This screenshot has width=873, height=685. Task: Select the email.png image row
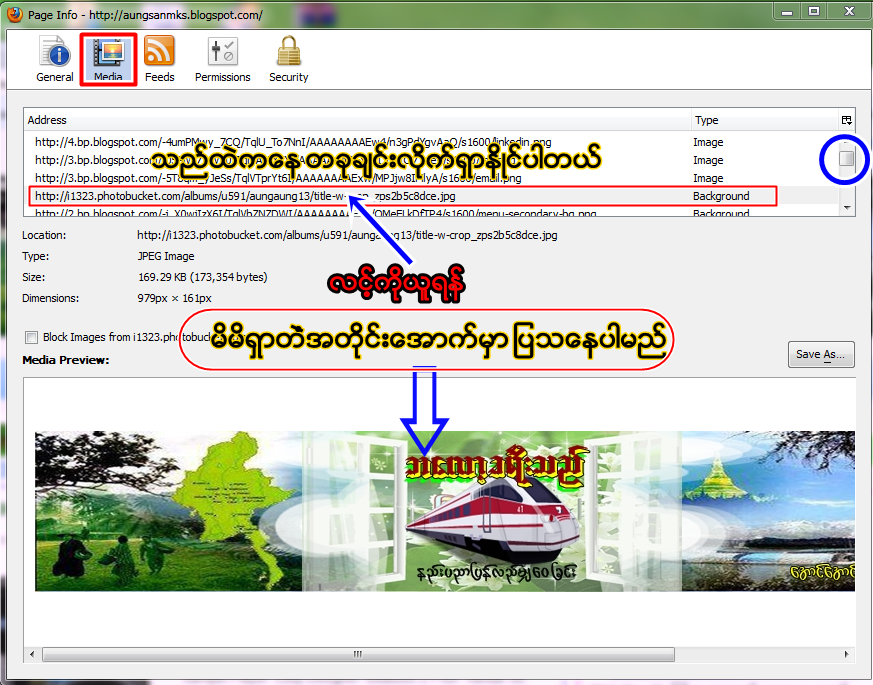(x=431, y=178)
